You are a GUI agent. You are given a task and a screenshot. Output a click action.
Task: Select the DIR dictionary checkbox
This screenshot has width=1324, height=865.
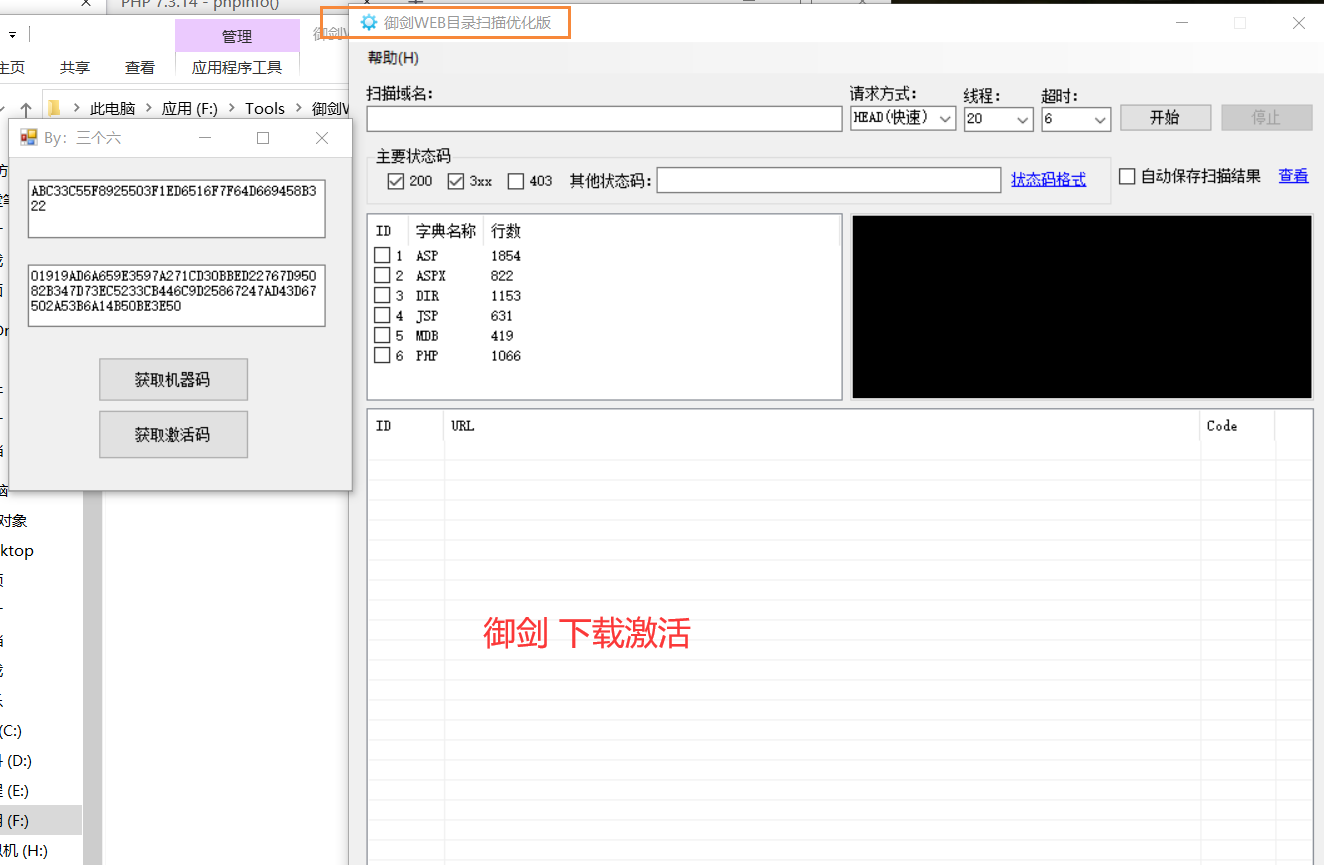tap(382, 296)
